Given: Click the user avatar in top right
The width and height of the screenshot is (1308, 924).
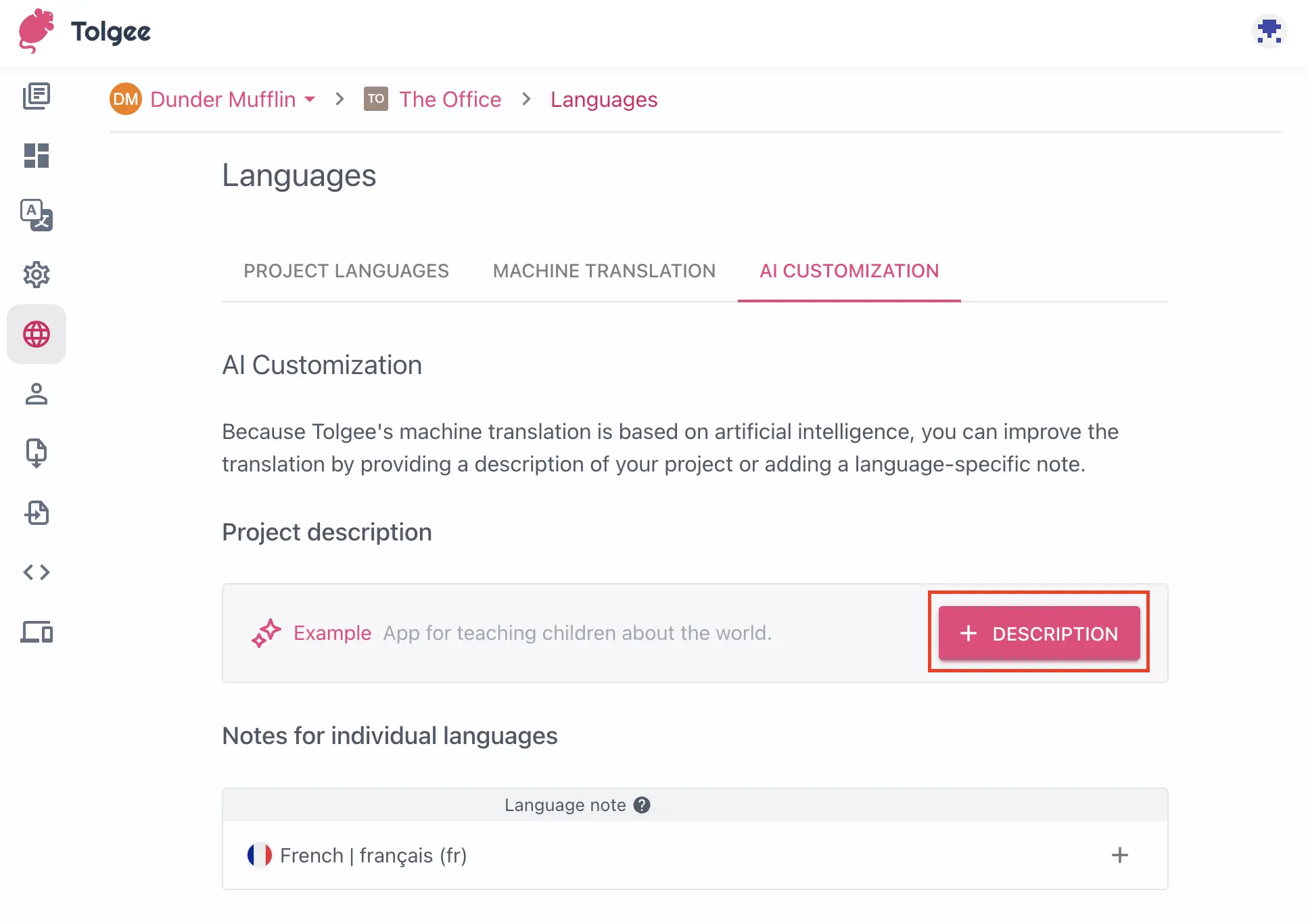Looking at the screenshot, I should point(1269,32).
